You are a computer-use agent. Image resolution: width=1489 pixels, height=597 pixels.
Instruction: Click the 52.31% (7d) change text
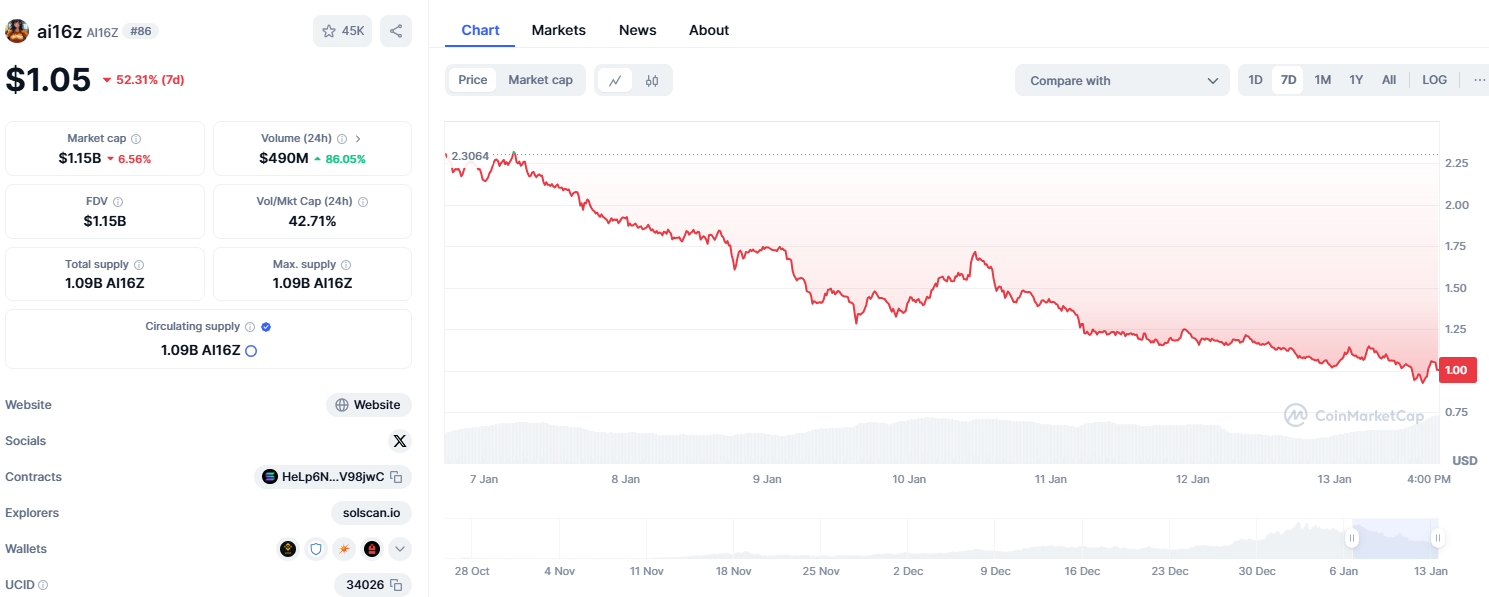pos(150,80)
